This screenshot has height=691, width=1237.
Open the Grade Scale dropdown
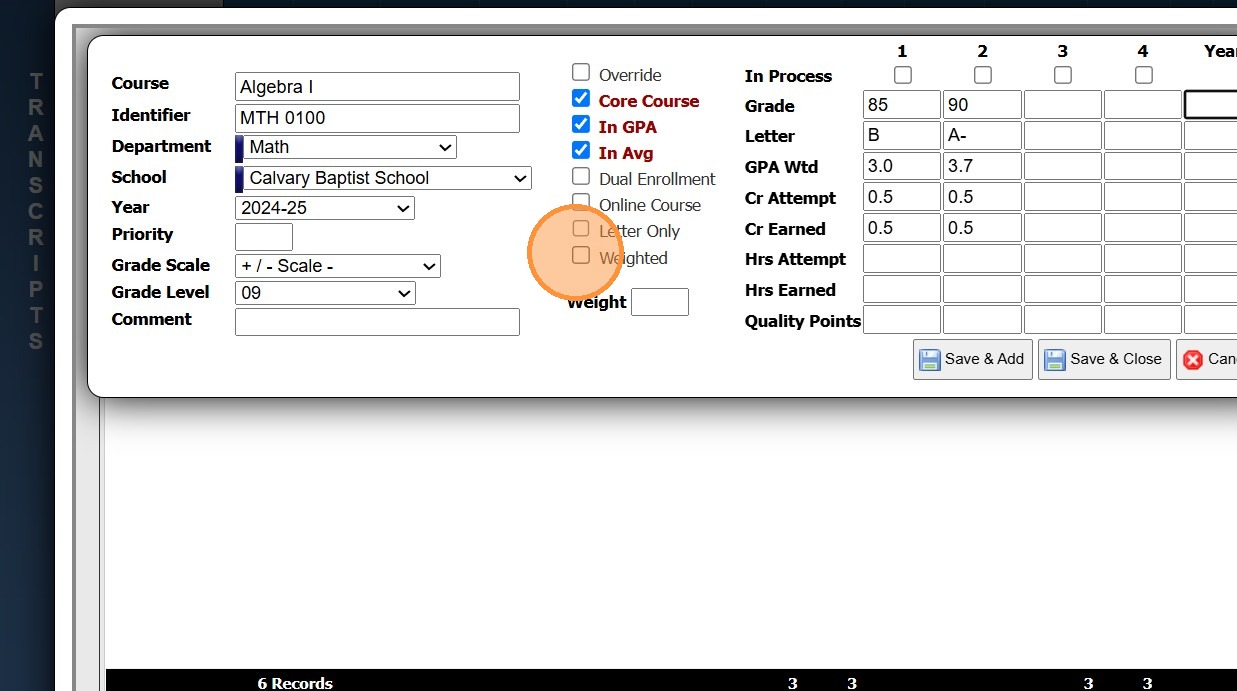coord(338,266)
